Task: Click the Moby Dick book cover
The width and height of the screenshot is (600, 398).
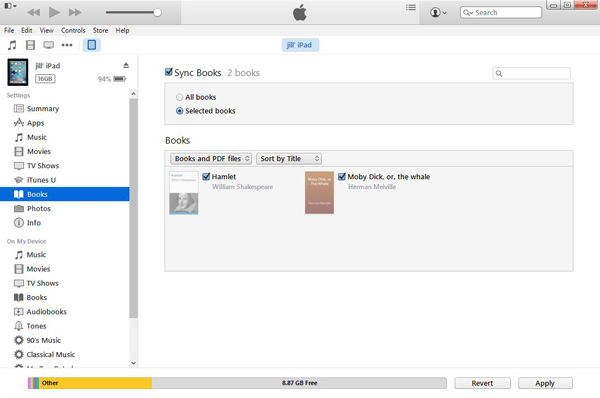Action: (x=320, y=192)
